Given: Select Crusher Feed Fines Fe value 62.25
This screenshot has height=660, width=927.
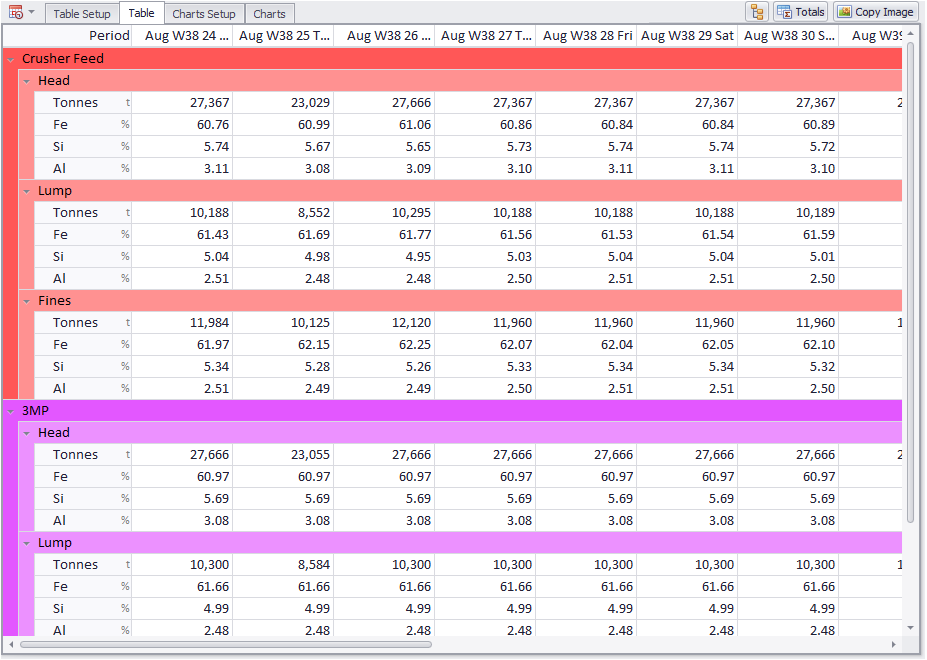Looking at the screenshot, I should 384,345.
